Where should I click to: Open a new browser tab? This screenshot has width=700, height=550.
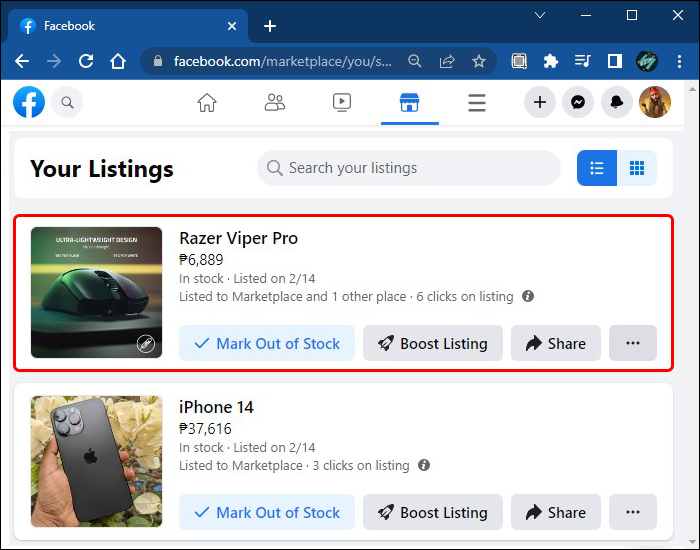[270, 26]
